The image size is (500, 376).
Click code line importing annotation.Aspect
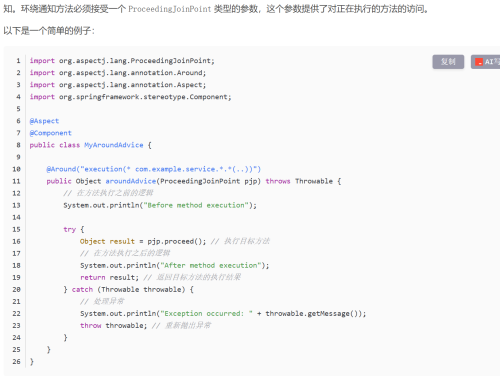118,85
